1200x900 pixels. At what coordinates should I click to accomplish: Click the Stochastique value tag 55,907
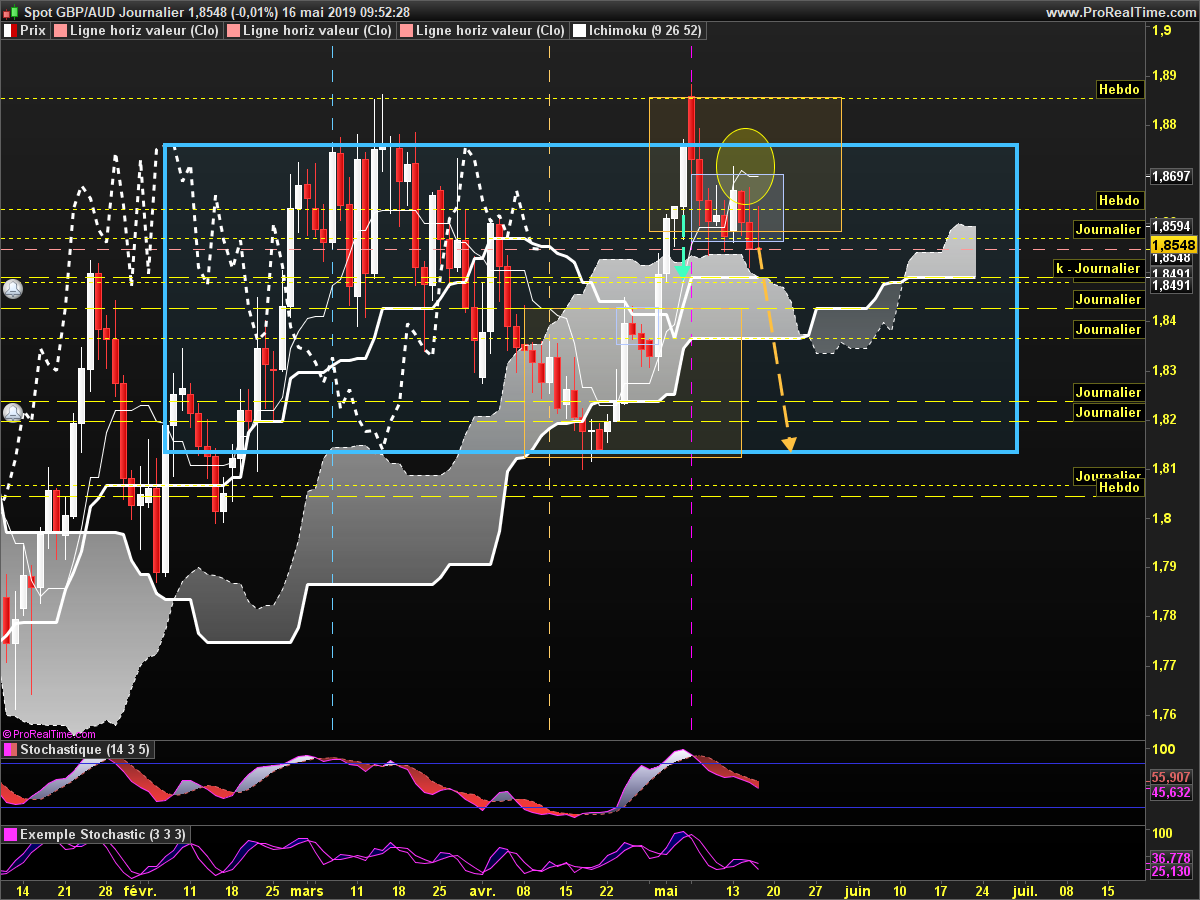(x=1171, y=777)
